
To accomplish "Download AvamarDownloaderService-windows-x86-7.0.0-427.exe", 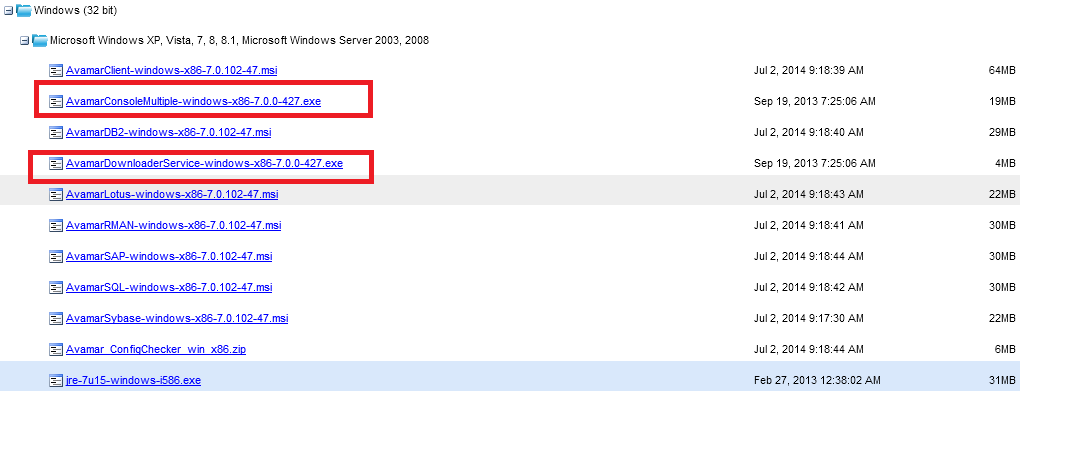I will (x=204, y=164).
